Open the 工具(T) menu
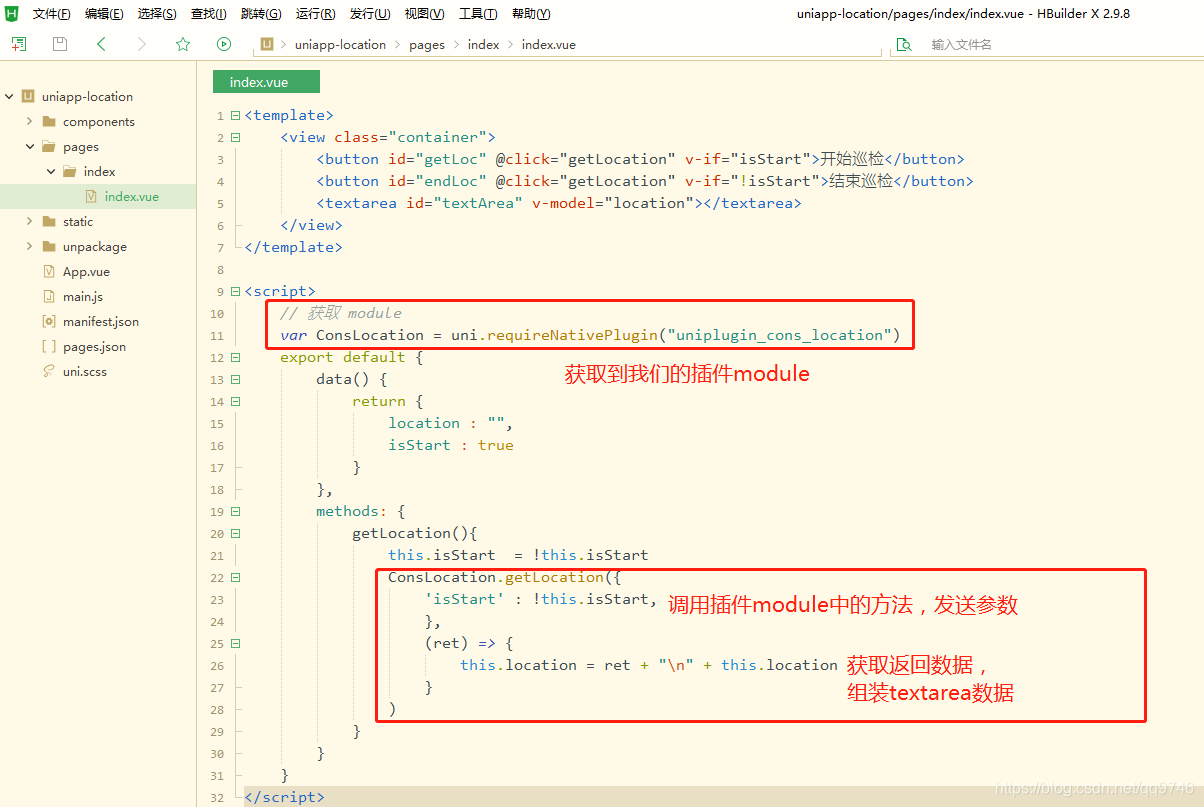 click(478, 14)
